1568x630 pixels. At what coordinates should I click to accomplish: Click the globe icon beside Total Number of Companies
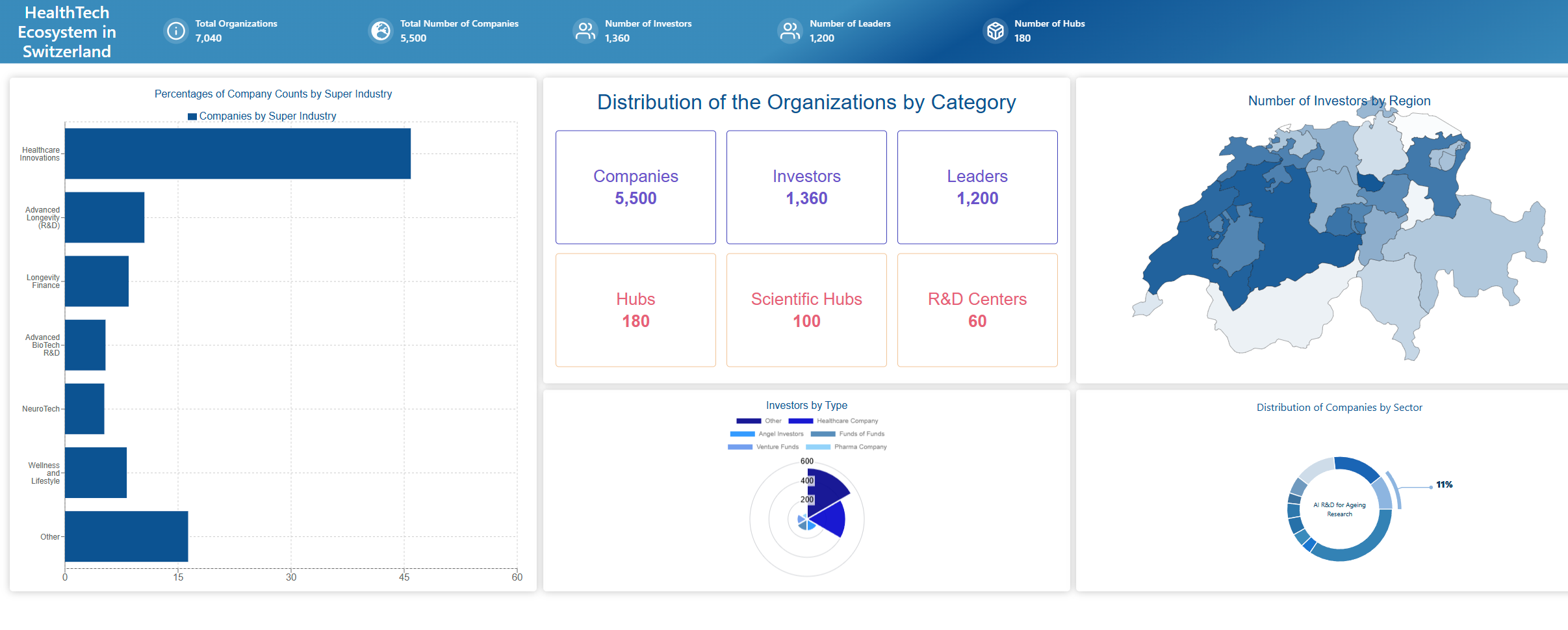coord(381,31)
